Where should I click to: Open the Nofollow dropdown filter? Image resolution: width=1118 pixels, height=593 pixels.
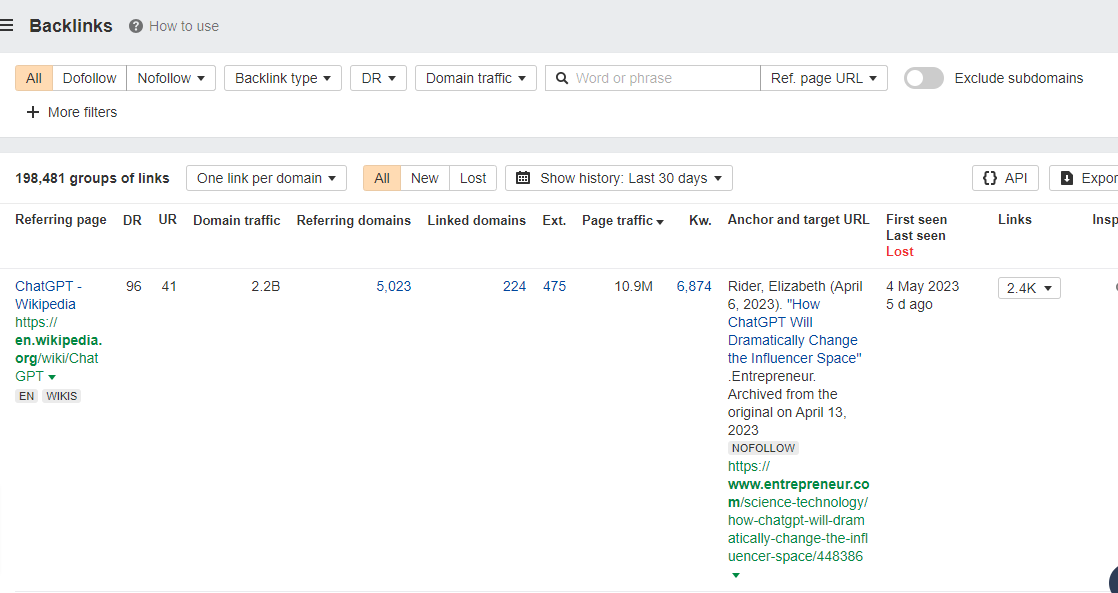pyautogui.click(x=171, y=78)
